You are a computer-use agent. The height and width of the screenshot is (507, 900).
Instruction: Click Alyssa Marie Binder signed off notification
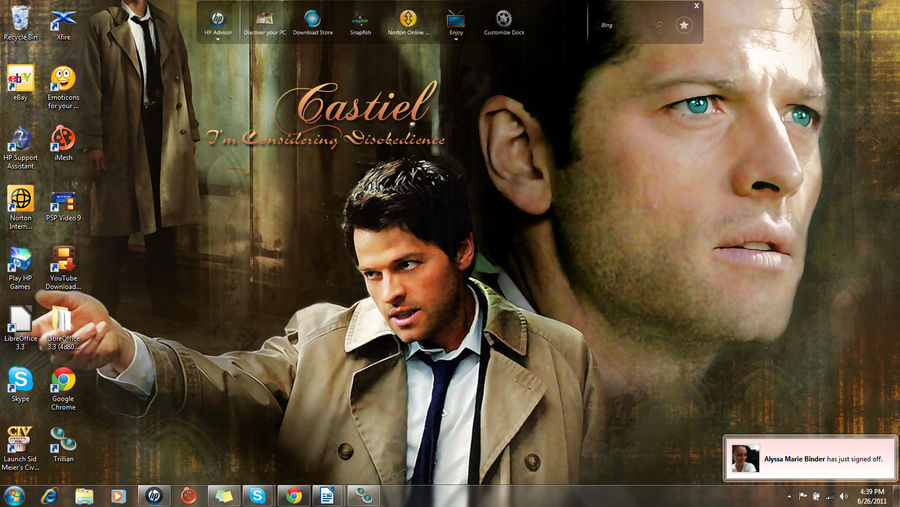pyautogui.click(x=810, y=458)
